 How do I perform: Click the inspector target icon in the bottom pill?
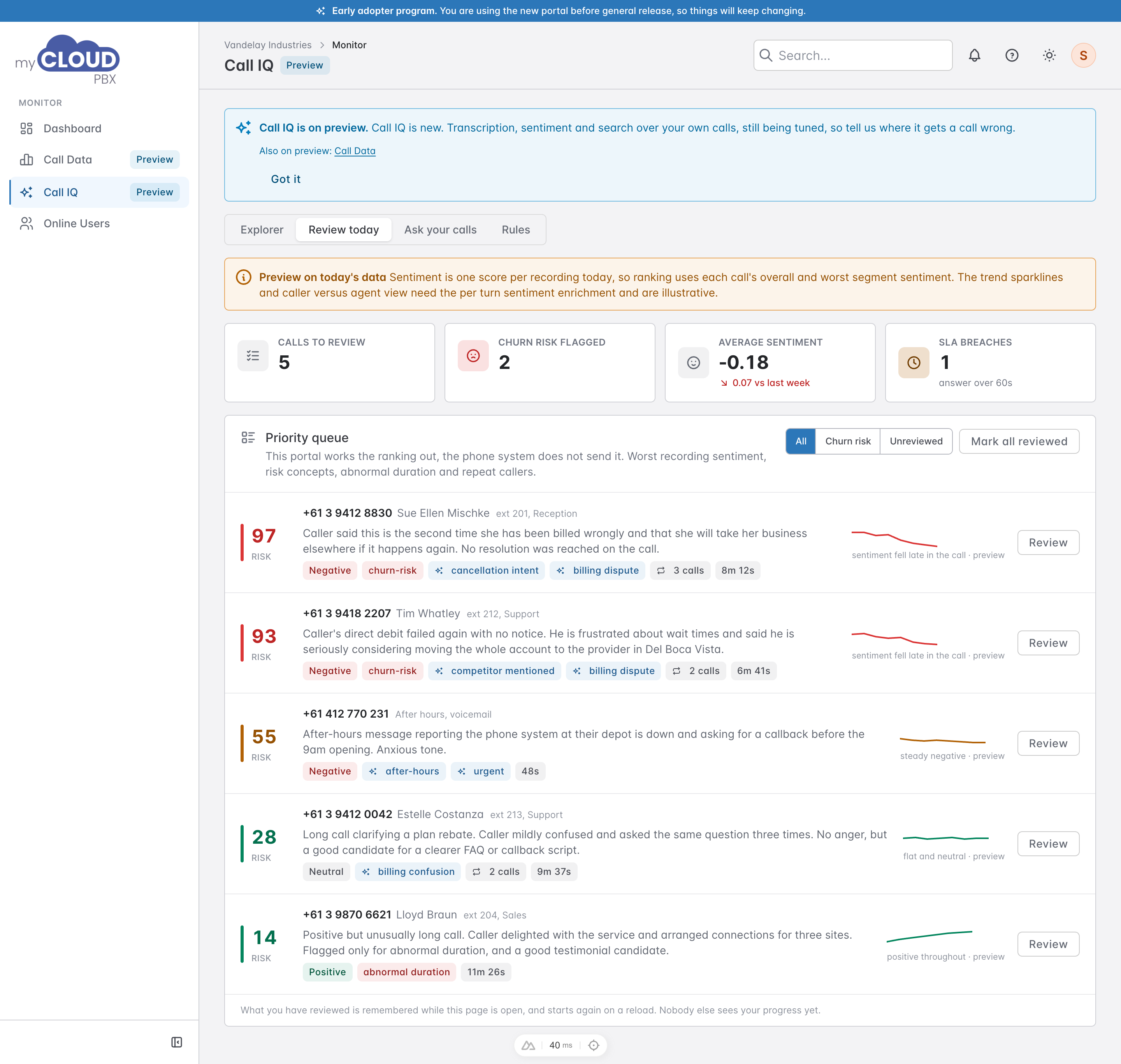(594, 1045)
